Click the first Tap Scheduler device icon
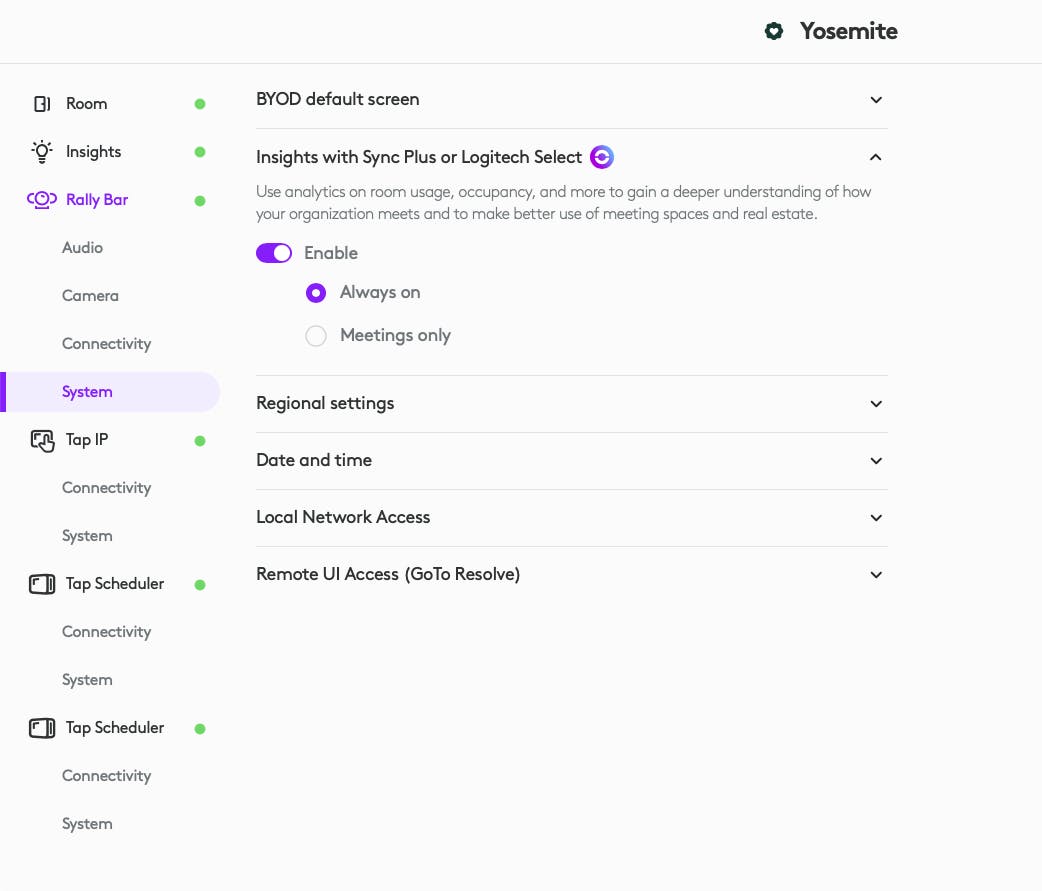The width and height of the screenshot is (1042, 891). click(x=42, y=584)
